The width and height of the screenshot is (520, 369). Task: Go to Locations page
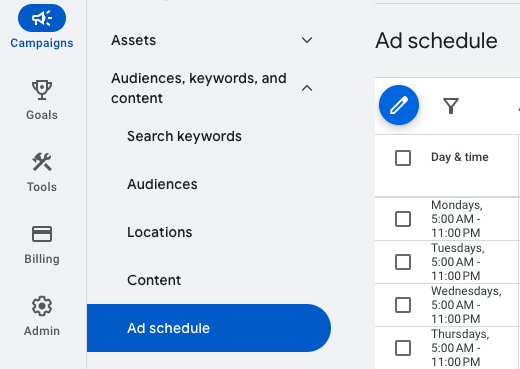pyautogui.click(x=160, y=232)
